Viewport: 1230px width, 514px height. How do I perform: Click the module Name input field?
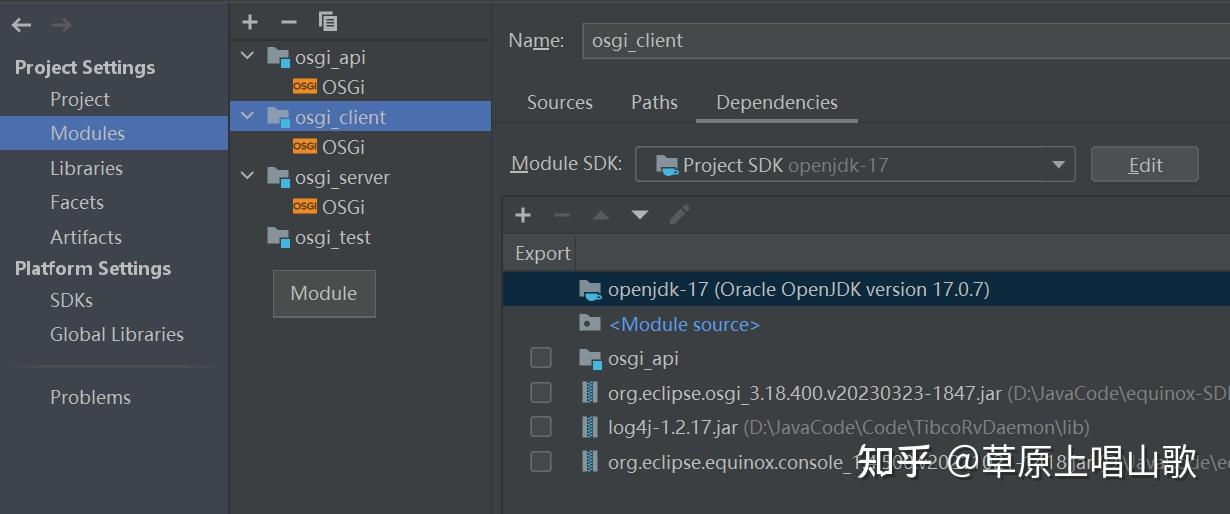click(x=900, y=41)
